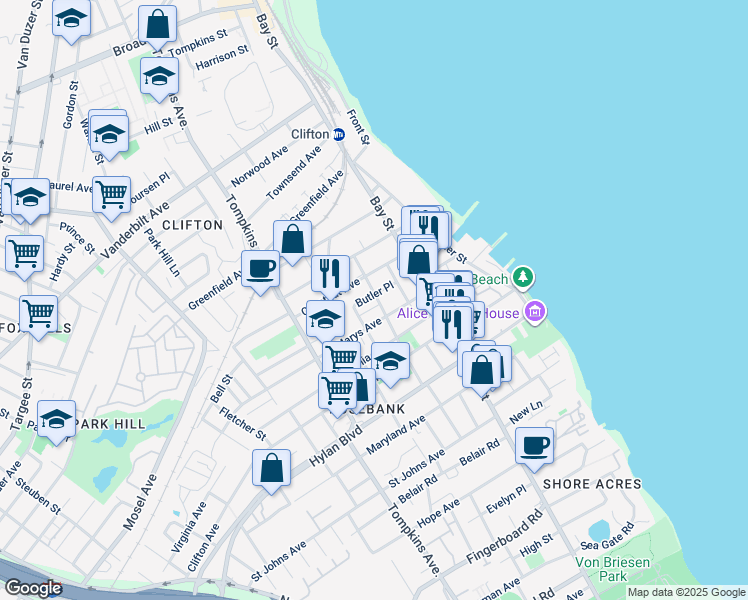Screen dimensions: 748x600
Task: Click the Clifton train station icon
Action: [x=339, y=135]
